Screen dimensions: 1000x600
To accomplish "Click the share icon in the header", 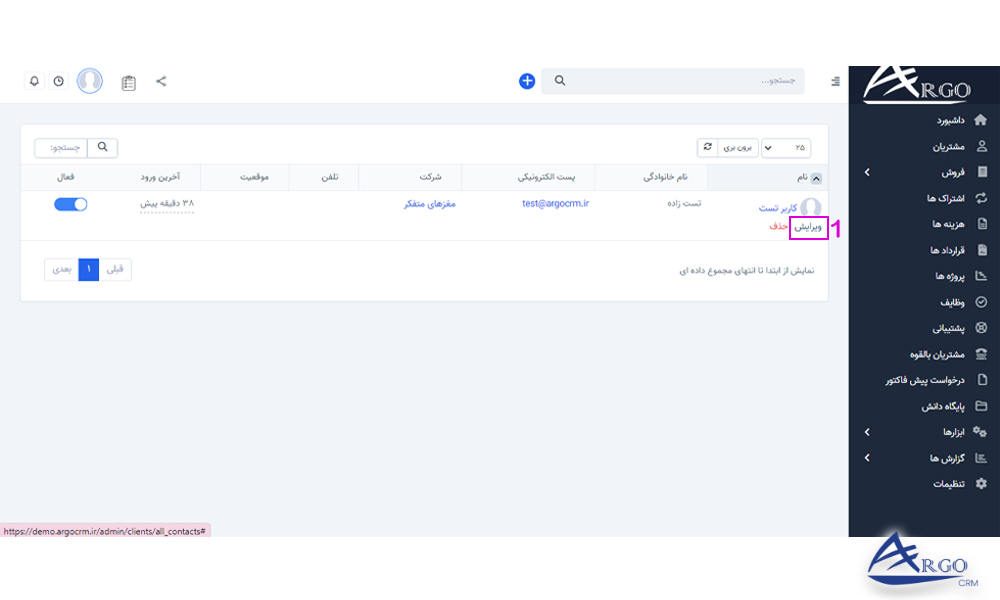I will click(161, 81).
